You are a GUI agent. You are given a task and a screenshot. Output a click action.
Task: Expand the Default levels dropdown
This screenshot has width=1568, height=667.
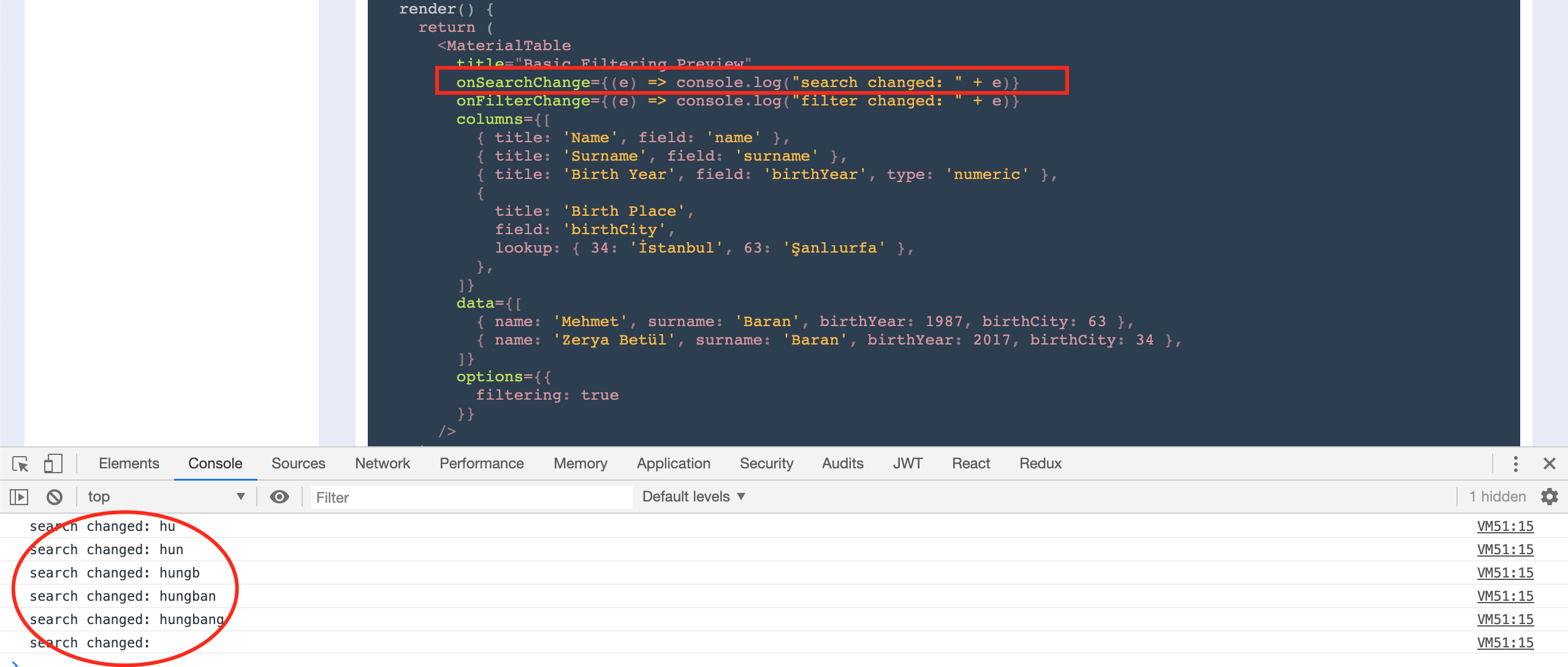coord(693,497)
